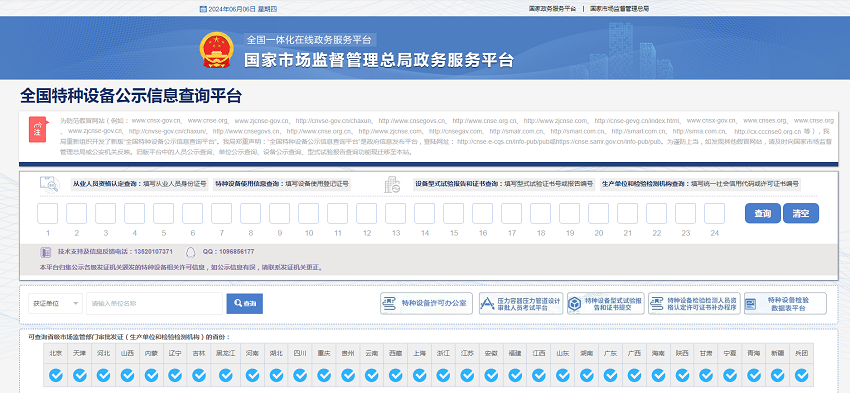Screen dimensions: 850x393
Task: Toggle the checkmark under 海南
Action: (658, 375)
